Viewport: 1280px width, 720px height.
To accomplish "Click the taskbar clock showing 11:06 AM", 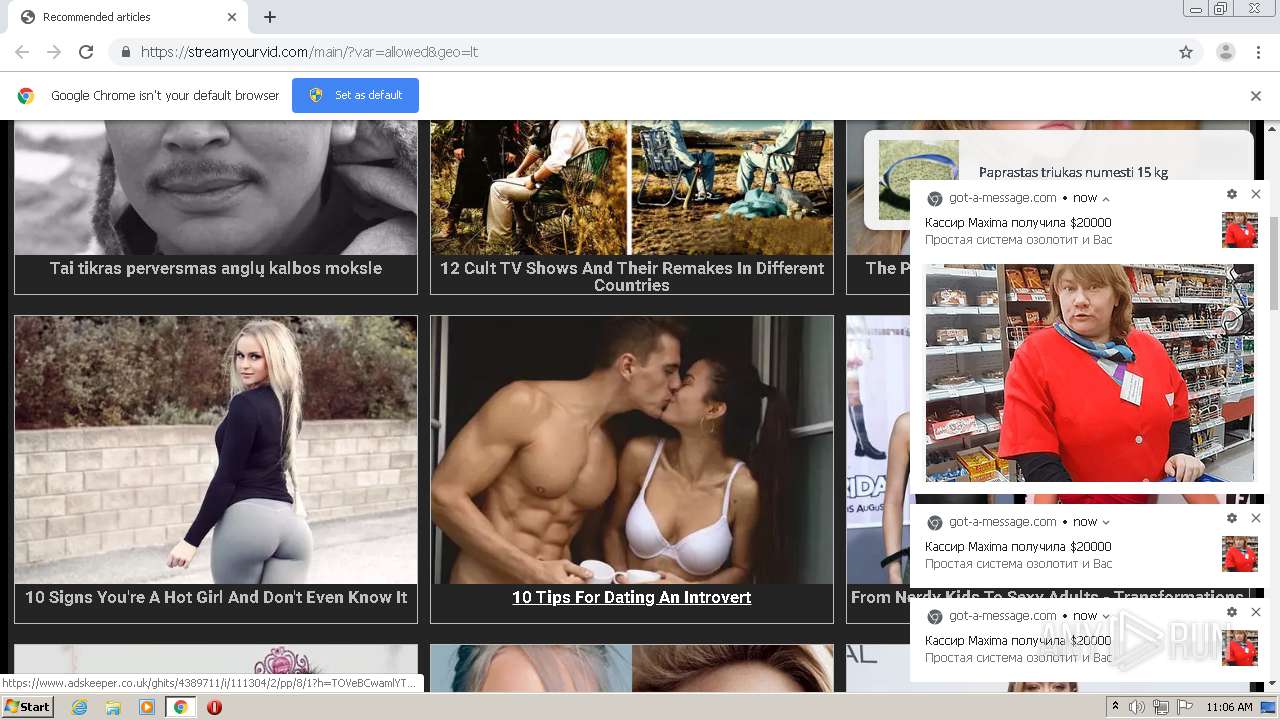I will [1229, 707].
